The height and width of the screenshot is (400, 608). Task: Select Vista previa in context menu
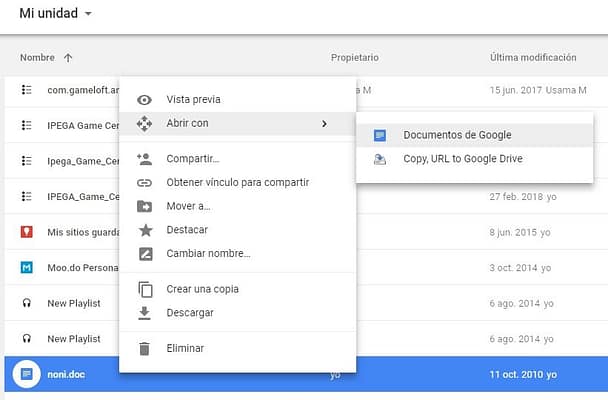pos(237,100)
